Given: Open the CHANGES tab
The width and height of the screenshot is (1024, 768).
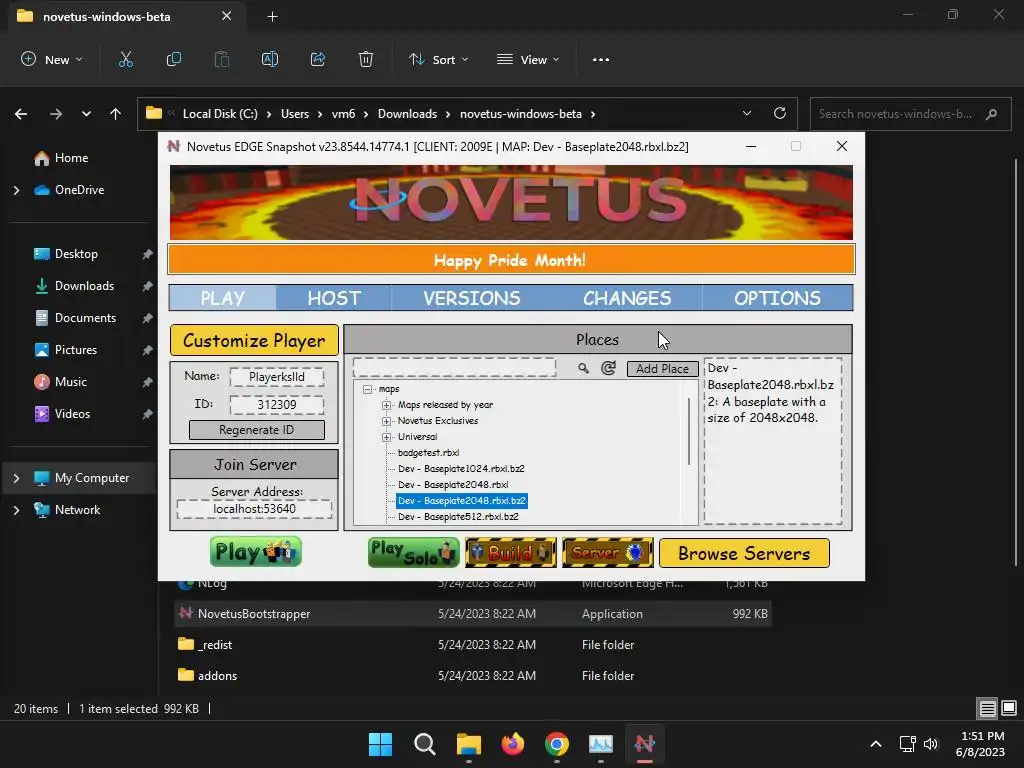Looking at the screenshot, I should coord(627,298).
